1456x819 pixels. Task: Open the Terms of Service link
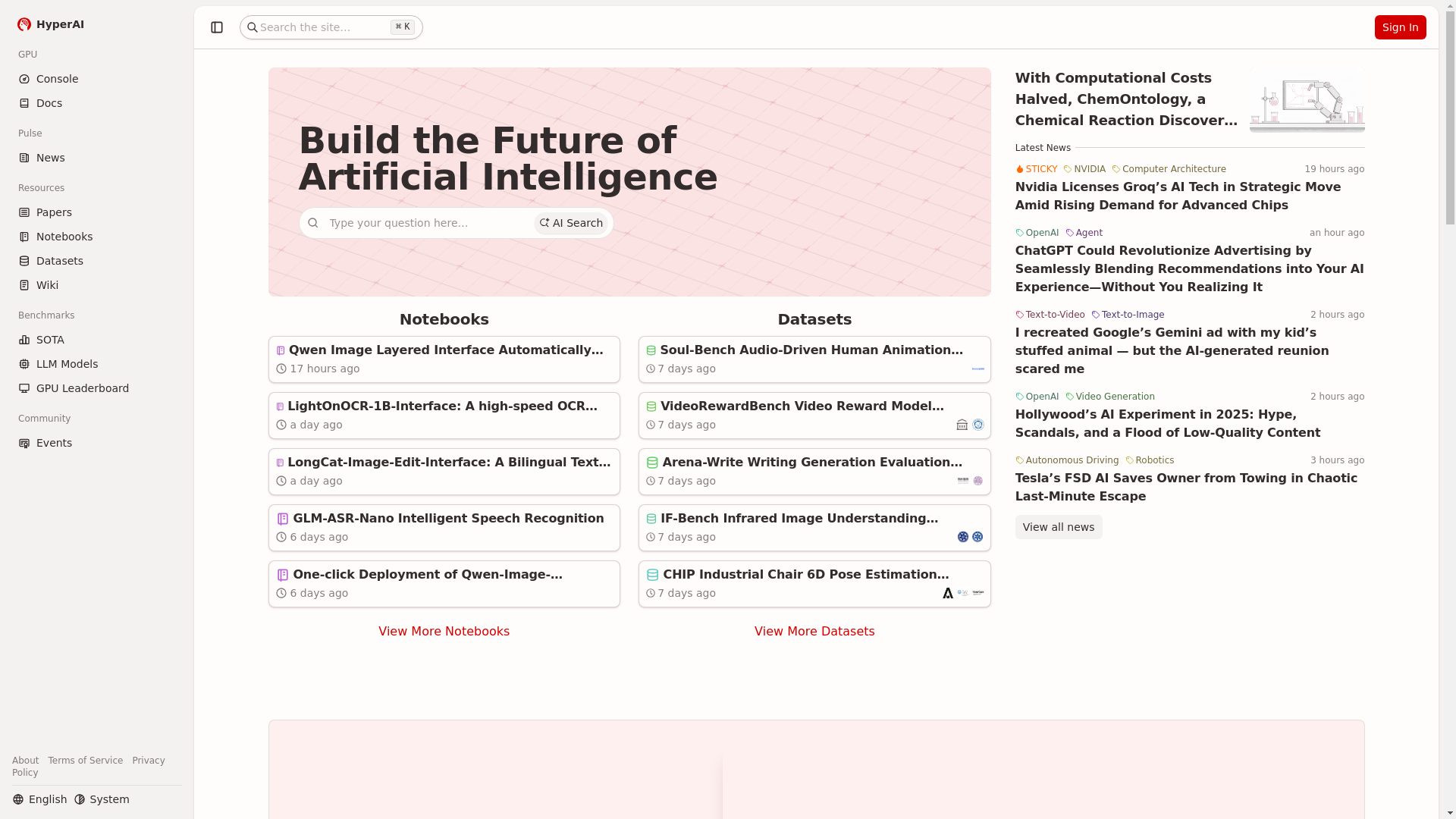pyautogui.click(x=85, y=761)
